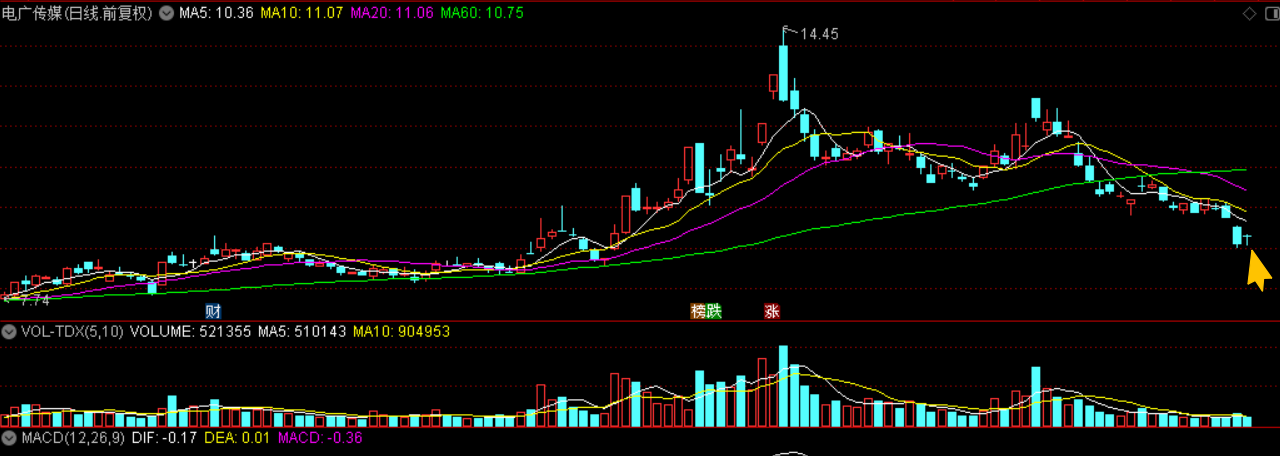This screenshot has height=456, width=1280.
Task: Open the green 跌 event marker
Action: [x=713, y=311]
